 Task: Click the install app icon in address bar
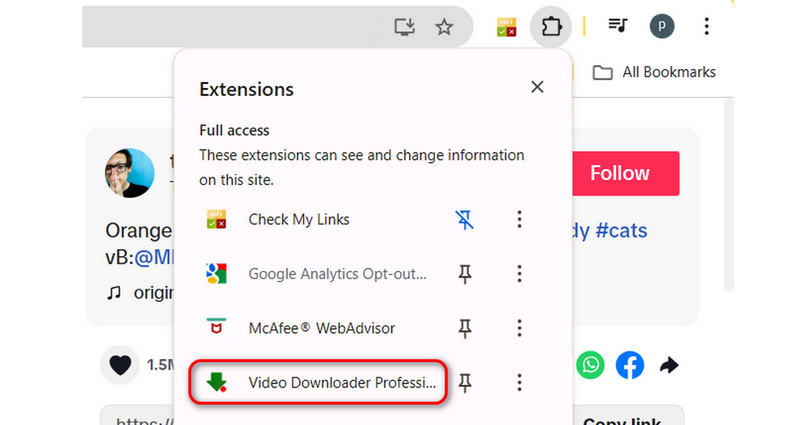[405, 27]
